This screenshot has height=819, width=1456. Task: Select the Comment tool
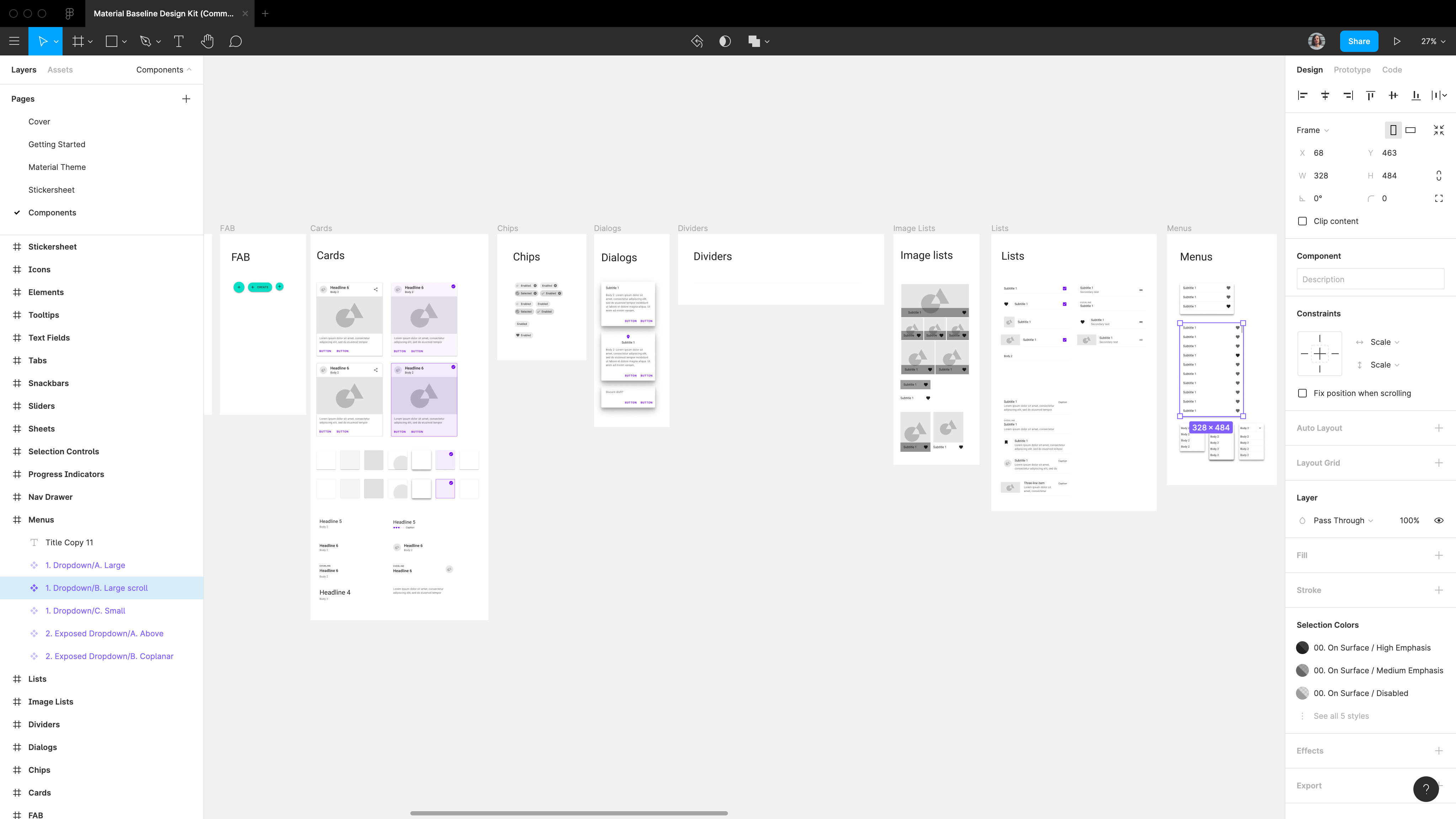[x=235, y=41]
